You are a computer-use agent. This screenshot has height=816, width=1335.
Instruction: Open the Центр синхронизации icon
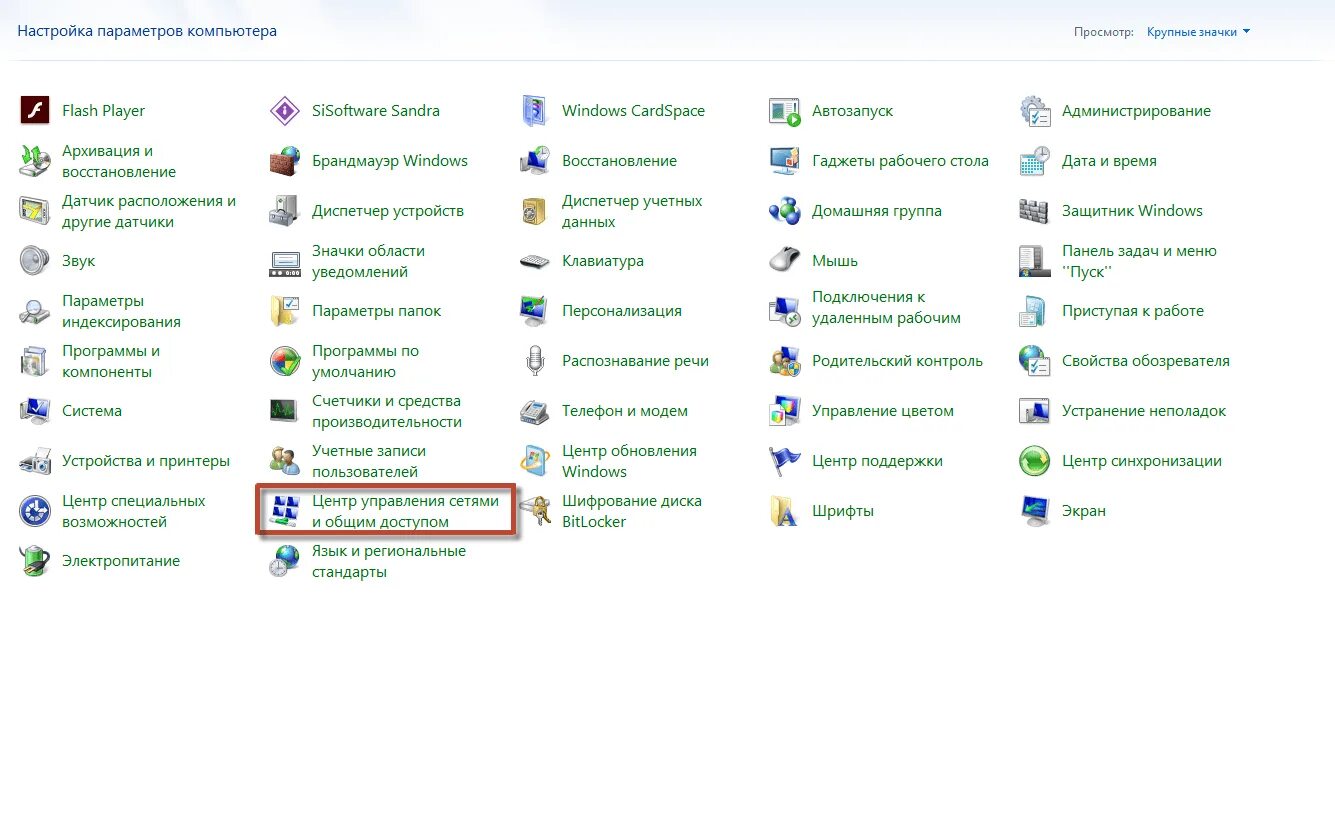point(1035,460)
